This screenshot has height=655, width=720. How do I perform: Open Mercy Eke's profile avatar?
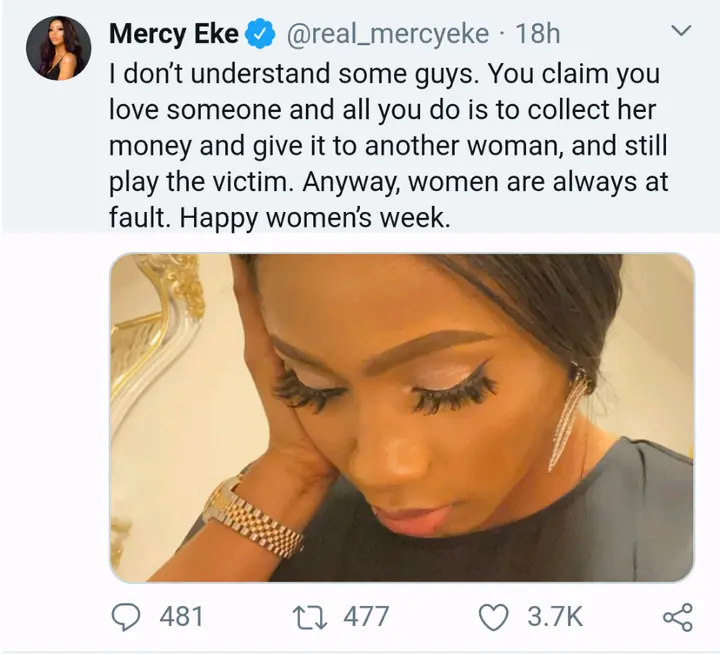pos(58,48)
